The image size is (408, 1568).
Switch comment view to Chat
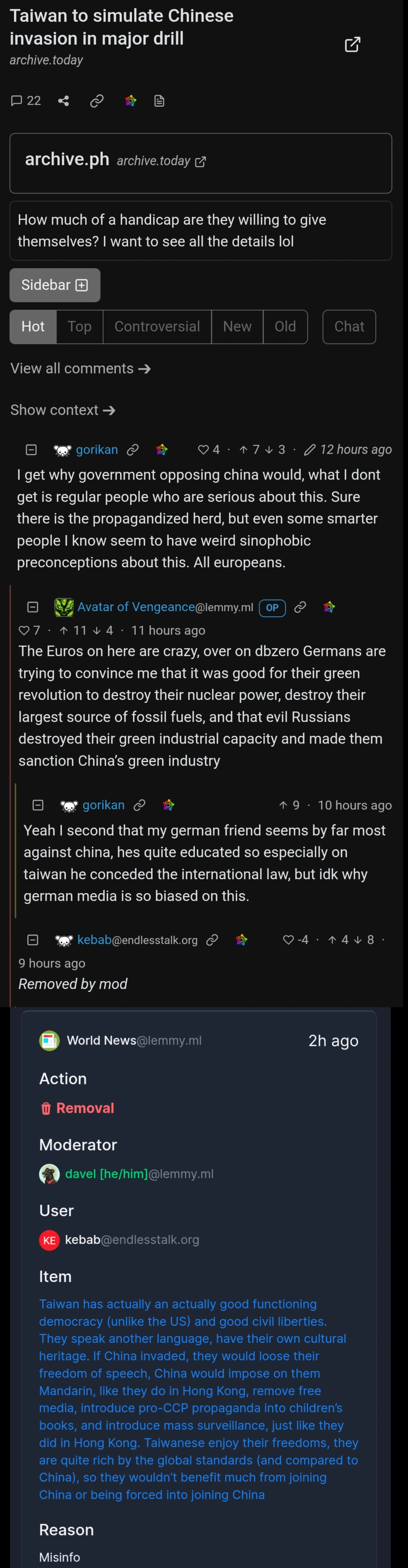point(349,327)
